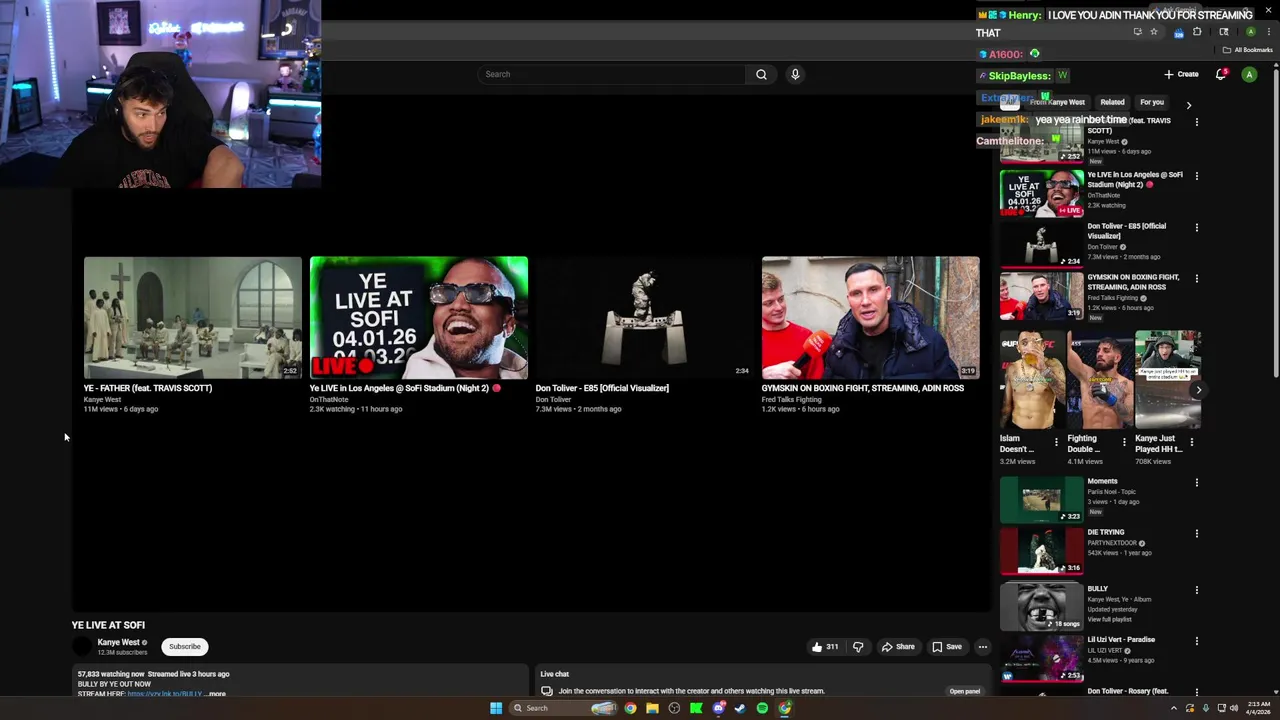This screenshot has height=720, width=1280.
Task: Select the For you chip
Action: [1152, 102]
